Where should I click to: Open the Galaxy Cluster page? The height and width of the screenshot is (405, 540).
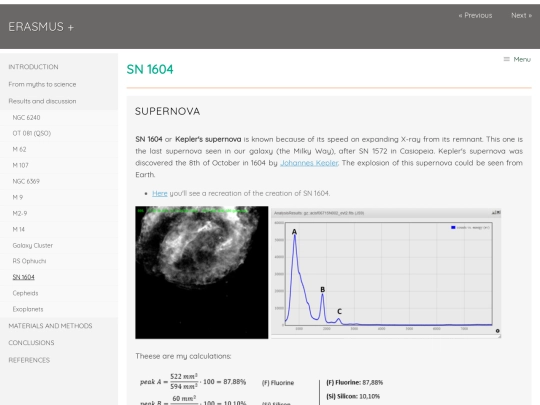[x=33, y=246]
